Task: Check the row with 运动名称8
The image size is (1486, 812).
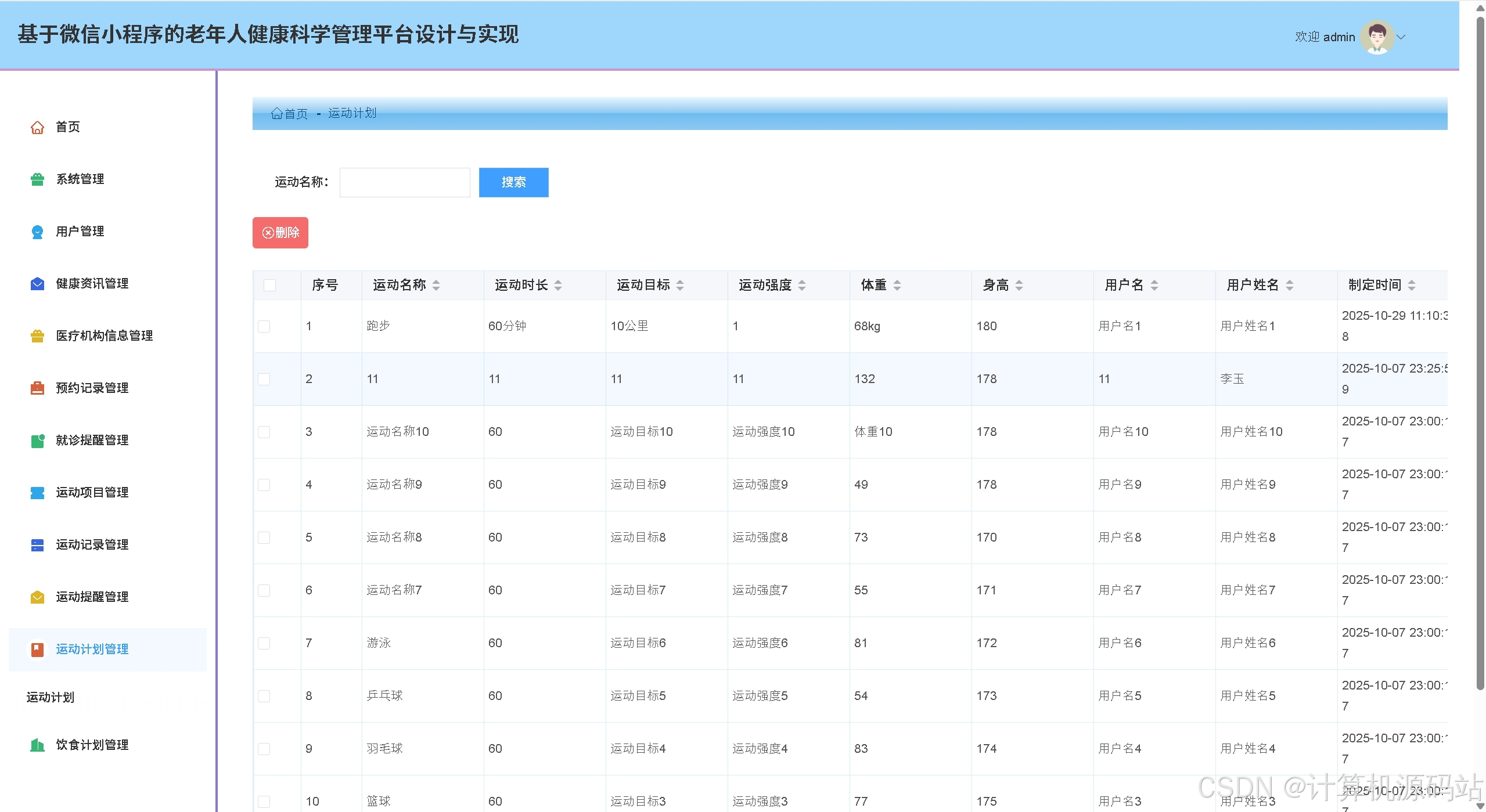Action: tap(264, 537)
